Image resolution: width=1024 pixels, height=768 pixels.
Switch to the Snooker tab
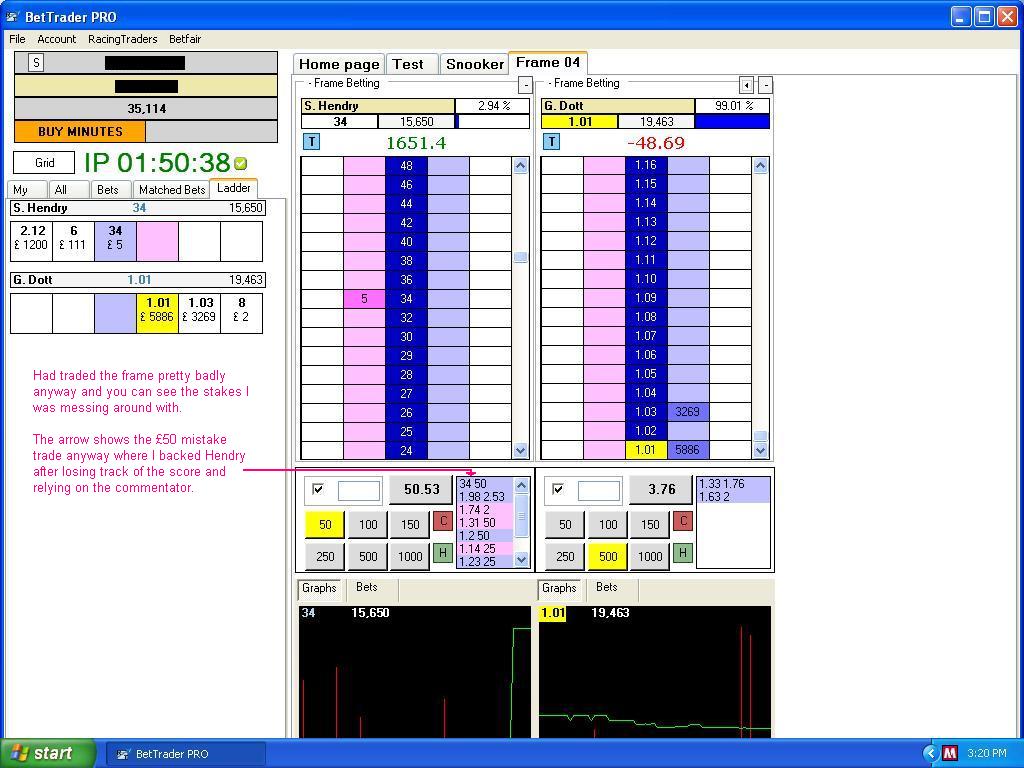tap(475, 64)
